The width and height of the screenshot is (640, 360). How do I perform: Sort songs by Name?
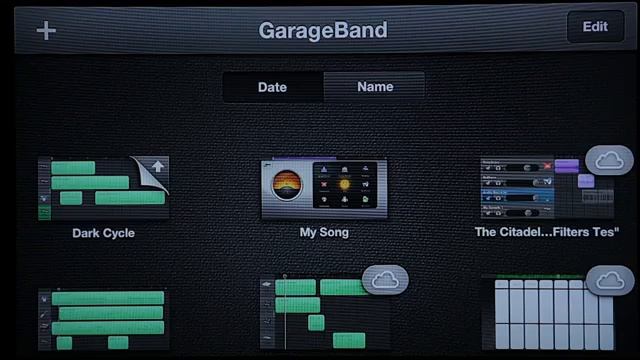click(374, 87)
